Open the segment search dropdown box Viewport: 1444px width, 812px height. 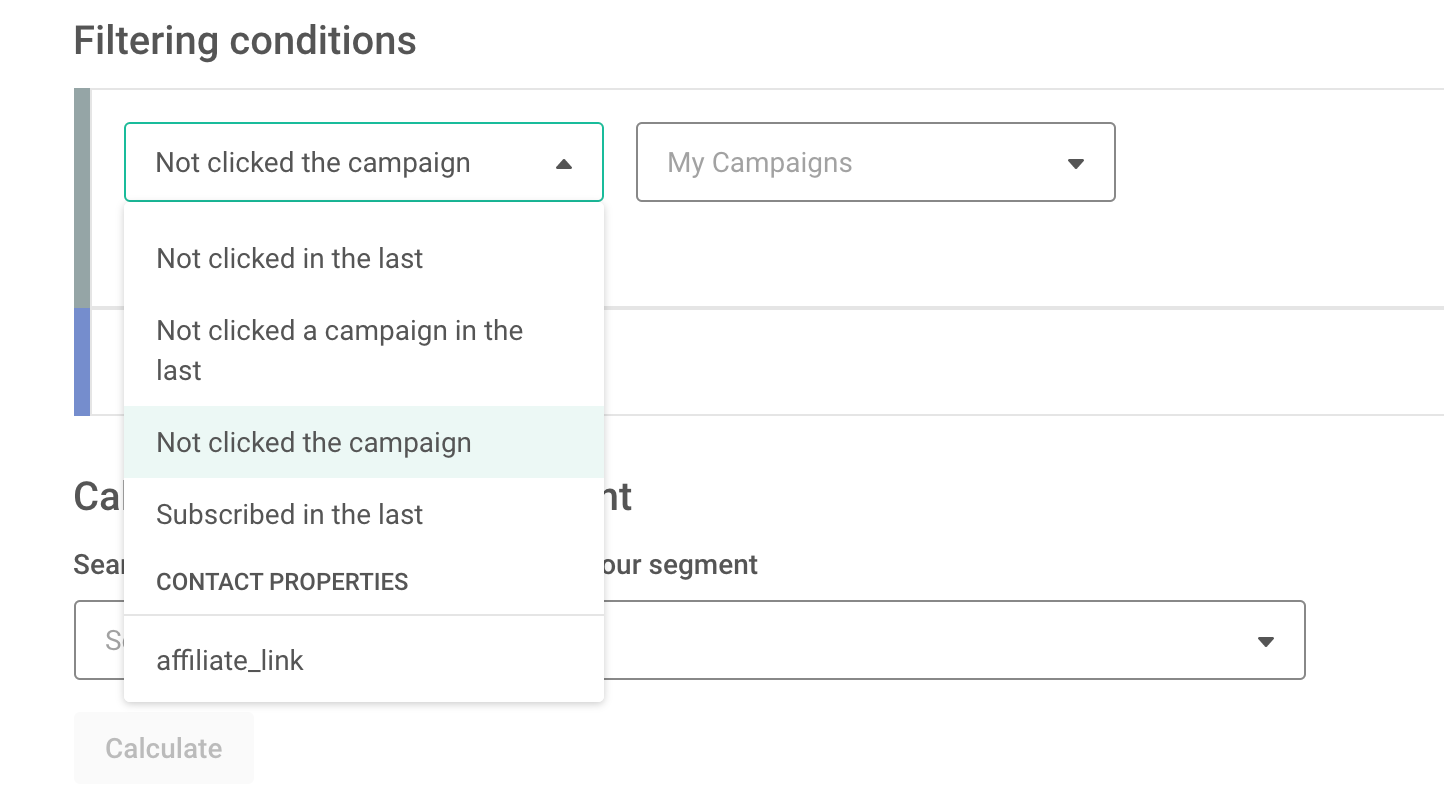tap(690, 640)
